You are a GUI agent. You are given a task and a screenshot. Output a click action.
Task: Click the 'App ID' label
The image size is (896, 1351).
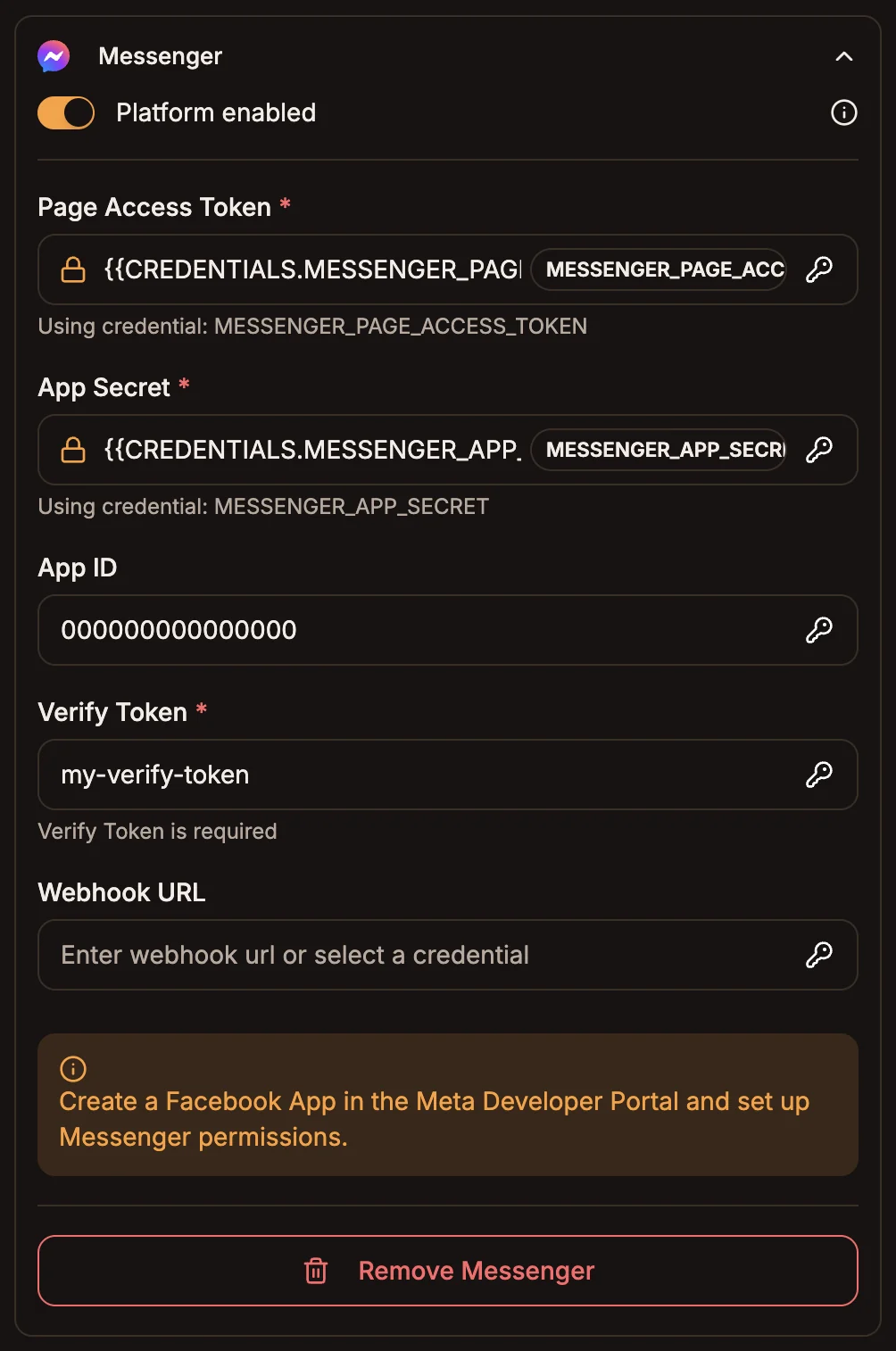click(78, 568)
